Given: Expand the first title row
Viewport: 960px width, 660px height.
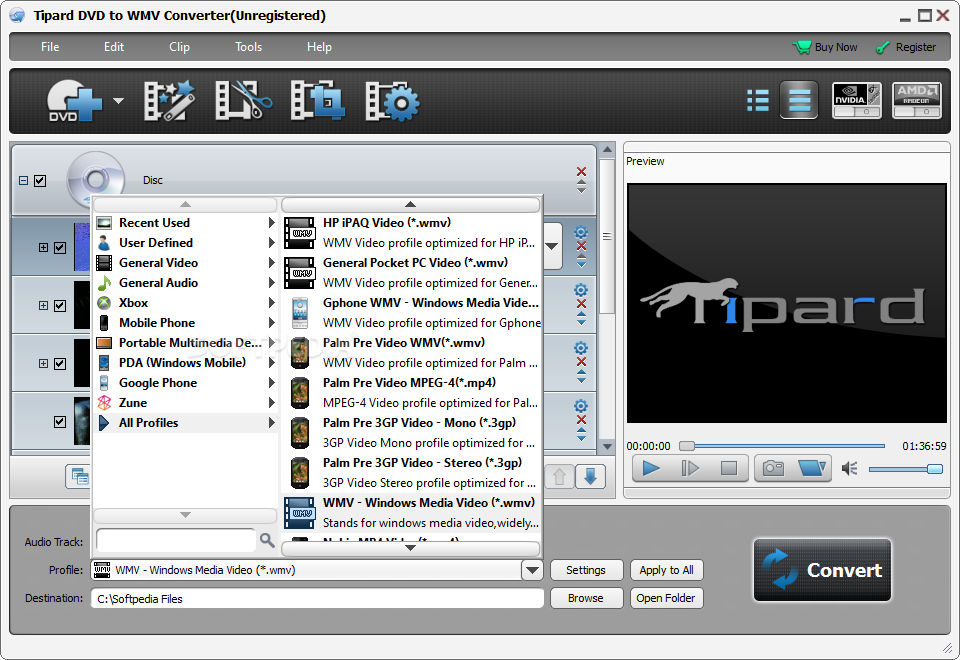Looking at the screenshot, I should click(43, 247).
